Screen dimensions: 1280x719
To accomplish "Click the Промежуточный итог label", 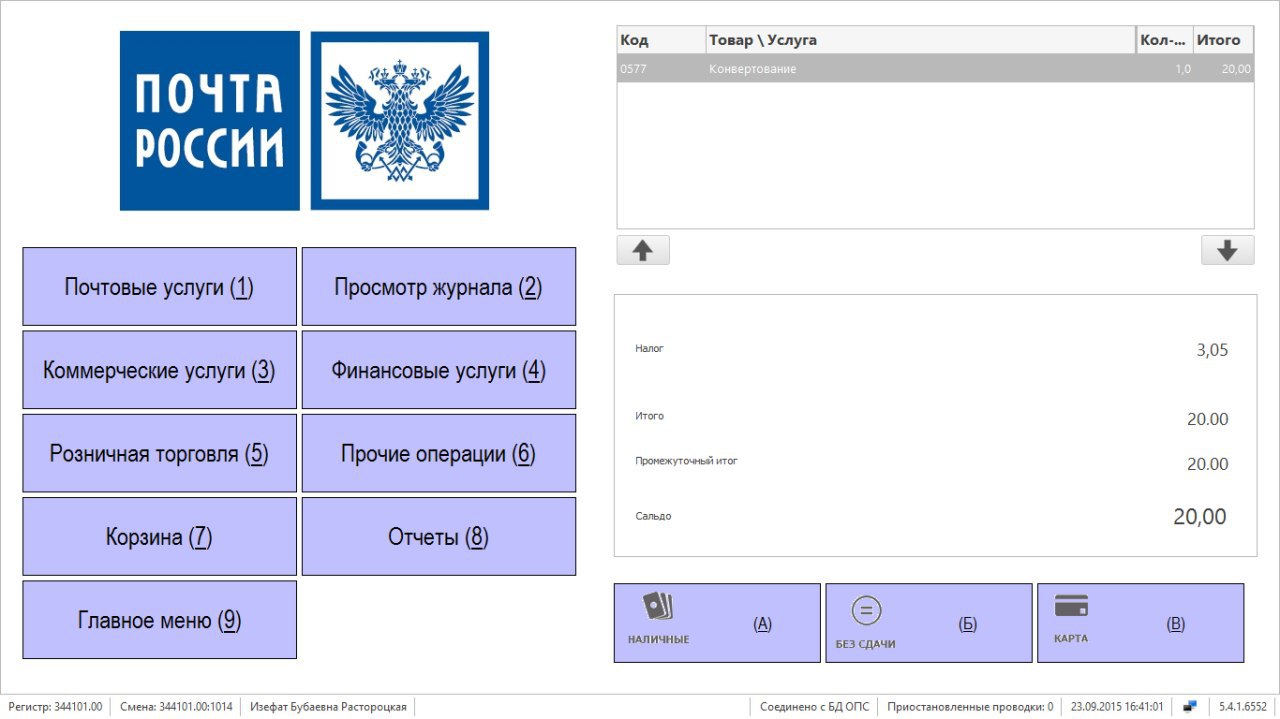I will pos(686,461).
